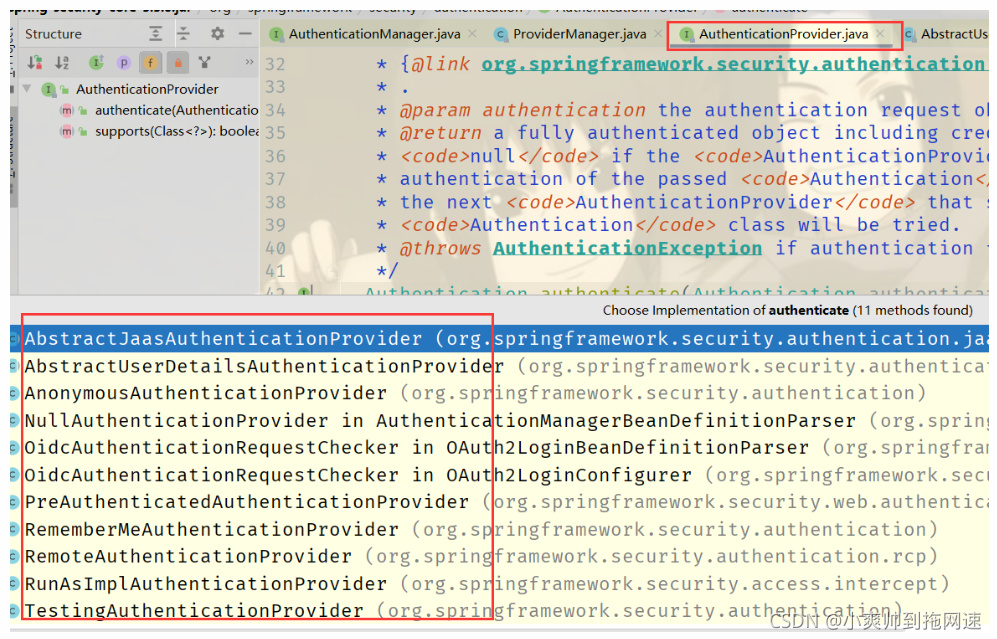Expand all nodes in Structure view
The width and height of the screenshot is (997, 639).
(x=156, y=34)
